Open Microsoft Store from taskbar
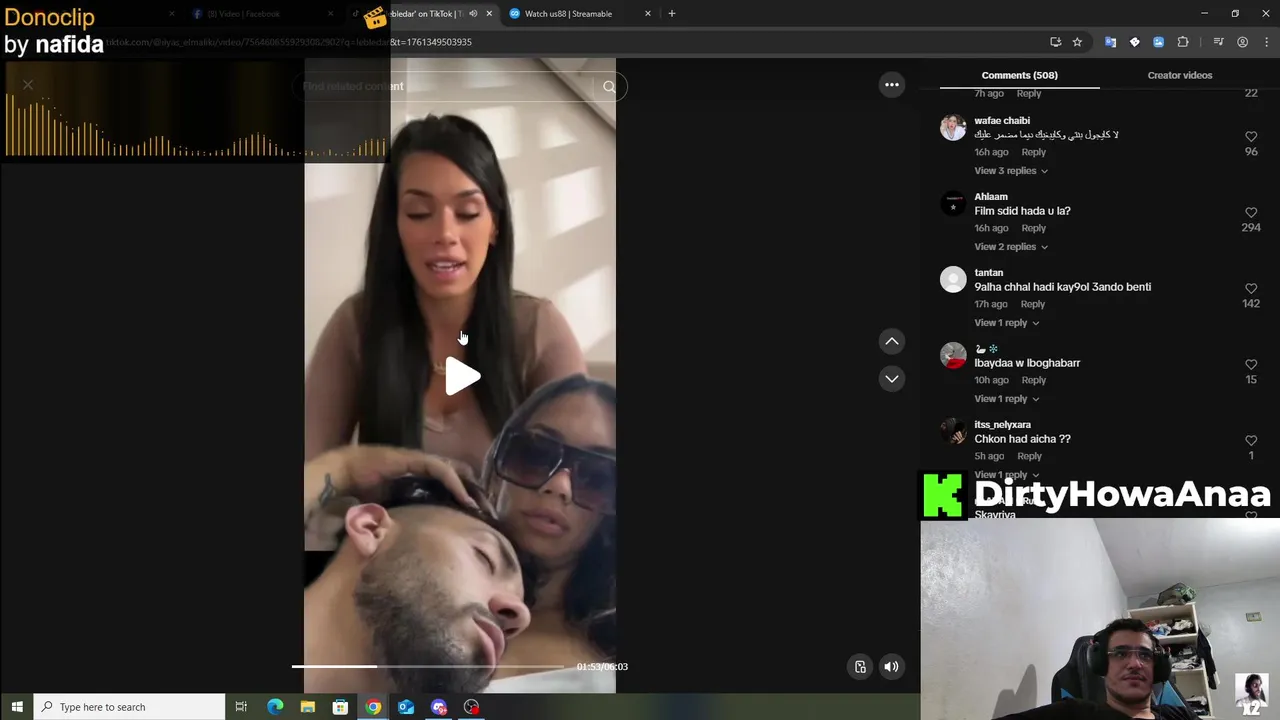 coord(340,707)
